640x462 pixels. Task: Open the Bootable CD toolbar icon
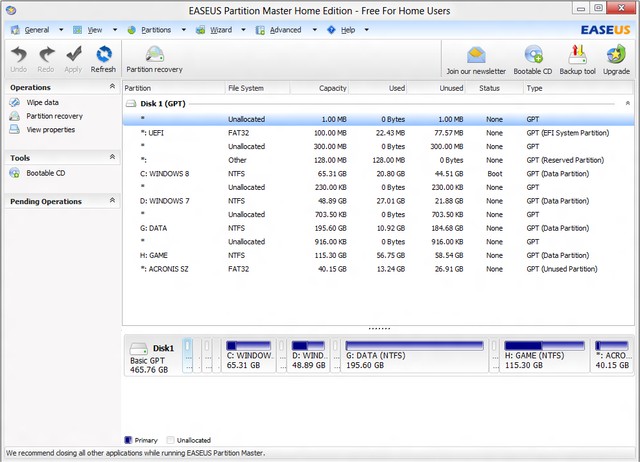pyautogui.click(x=533, y=55)
